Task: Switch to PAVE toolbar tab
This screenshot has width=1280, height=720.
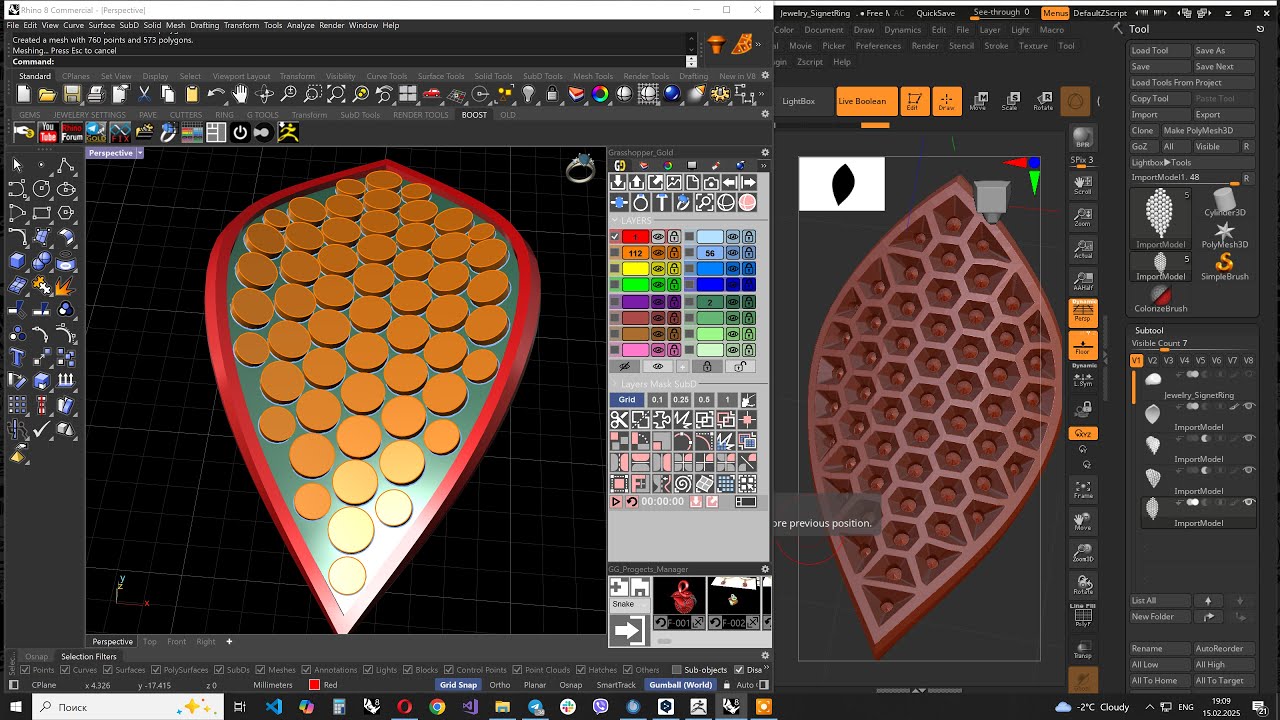Action: point(148,115)
